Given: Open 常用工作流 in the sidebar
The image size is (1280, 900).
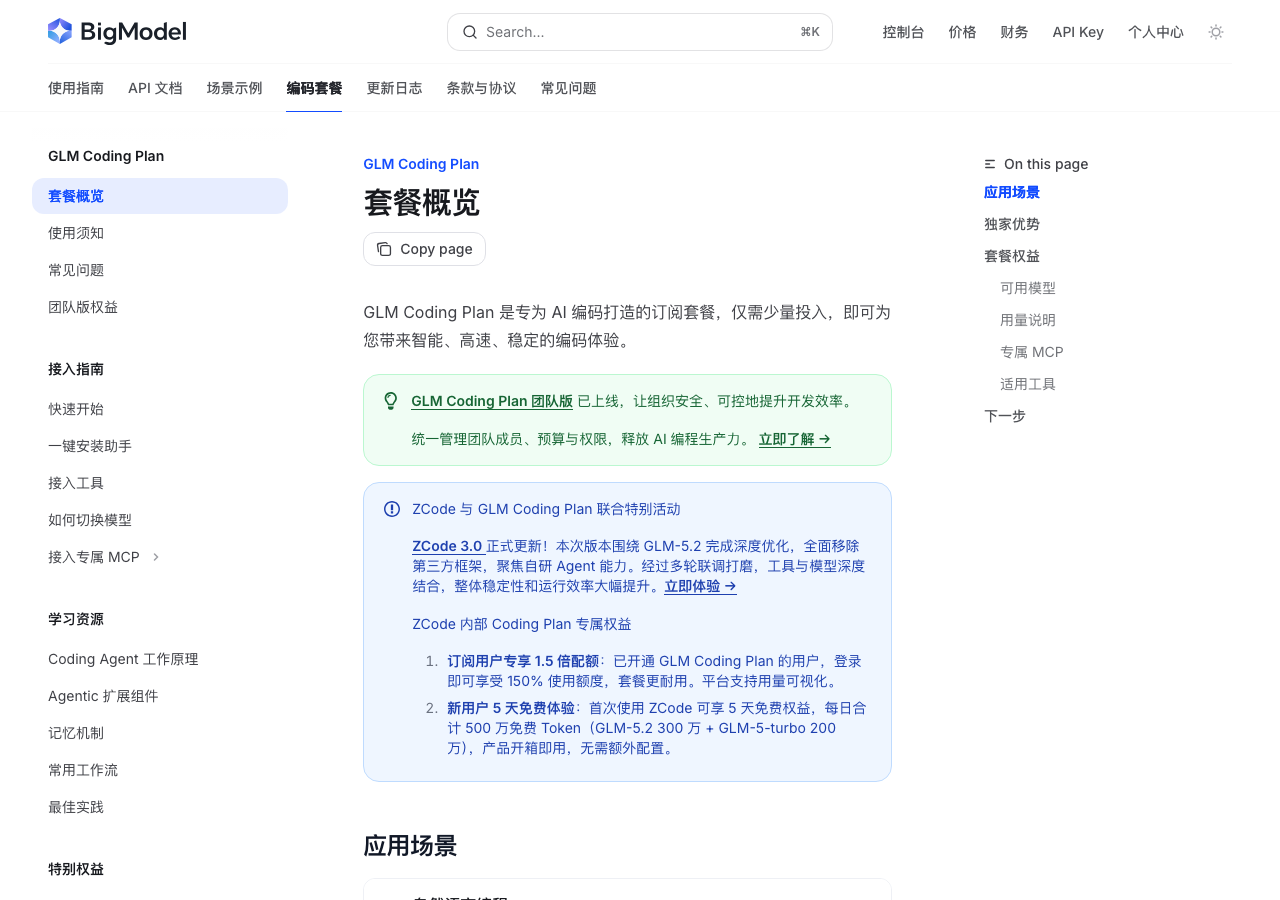Looking at the screenshot, I should click(160, 770).
